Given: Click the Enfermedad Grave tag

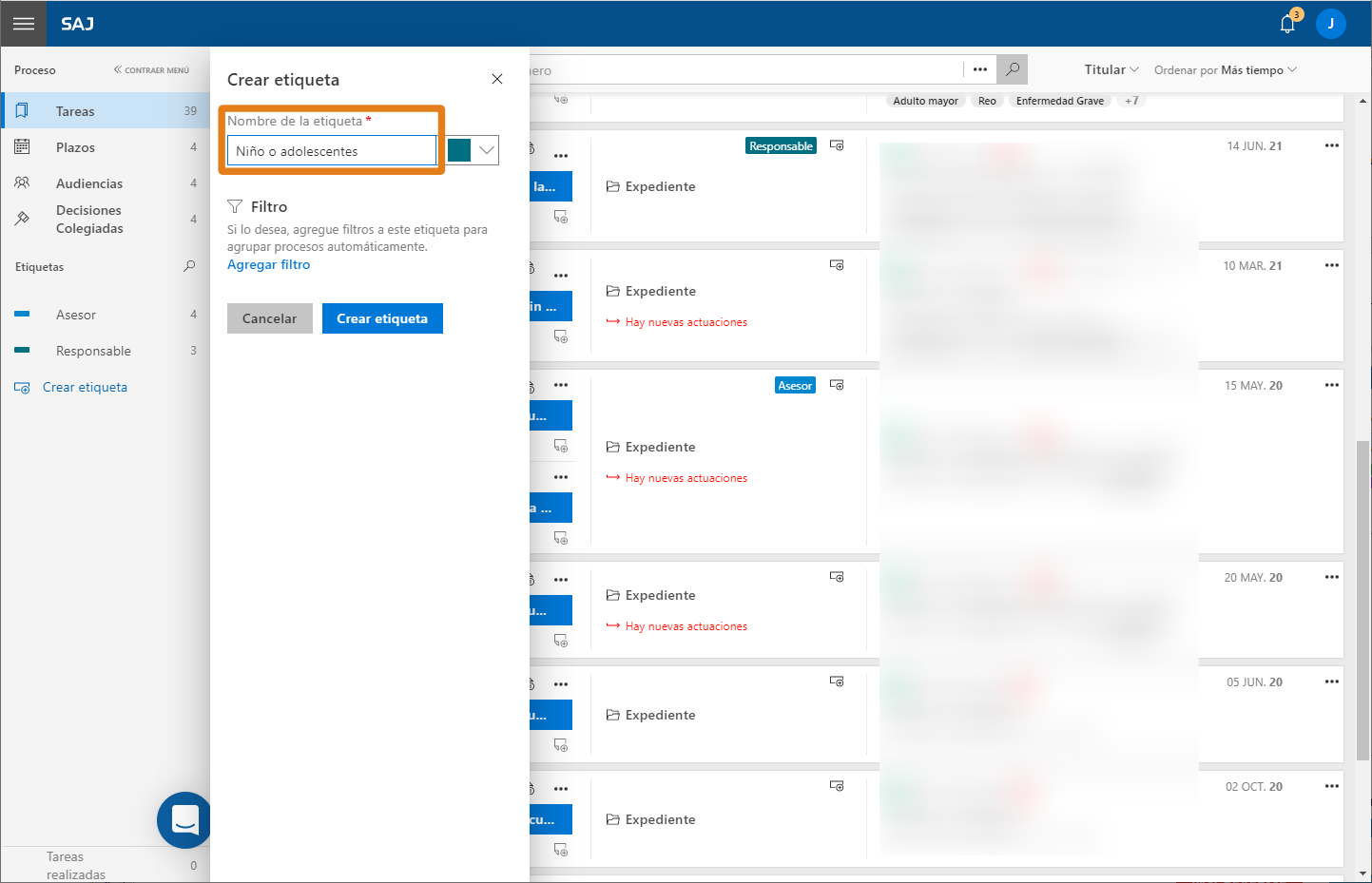Looking at the screenshot, I should [1060, 101].
